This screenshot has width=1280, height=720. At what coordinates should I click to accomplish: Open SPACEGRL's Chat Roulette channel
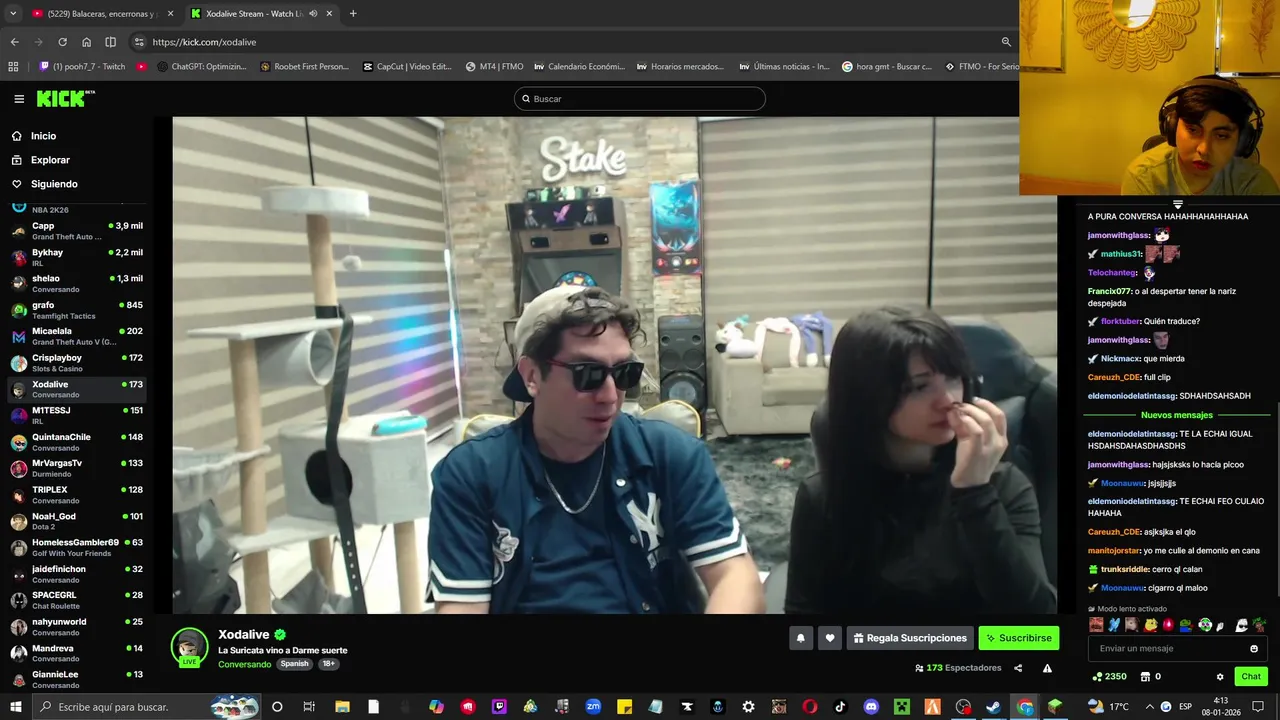click(x=78, y=600)
